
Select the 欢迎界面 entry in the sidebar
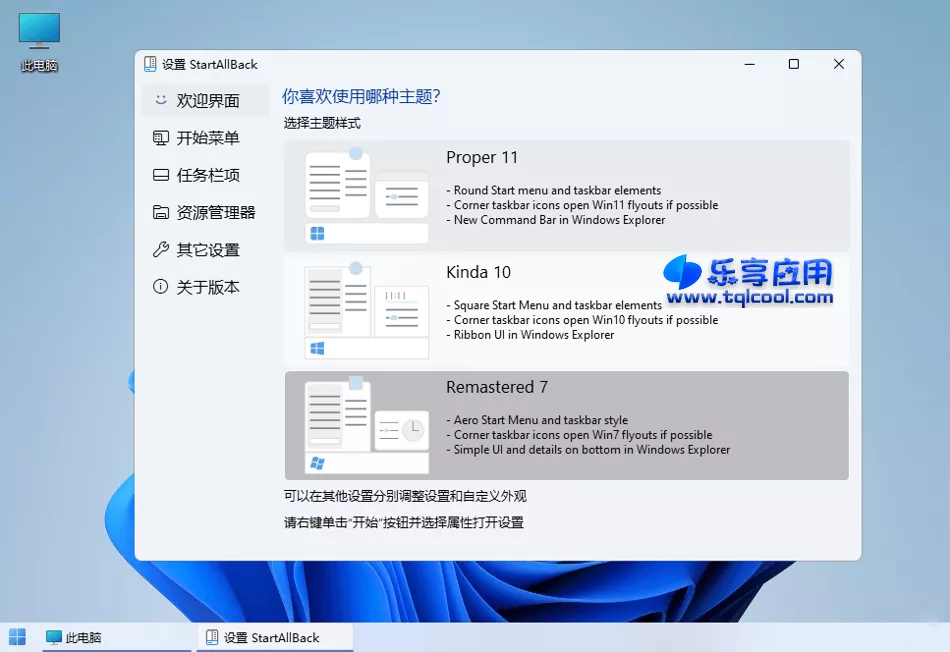[200, 100]
